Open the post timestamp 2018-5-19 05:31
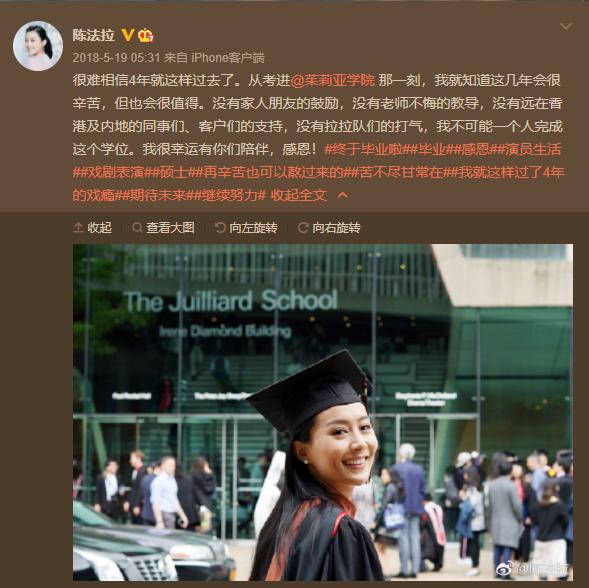Screen dimensions: 589x588 pyautogui.click(x=116, y=58)
